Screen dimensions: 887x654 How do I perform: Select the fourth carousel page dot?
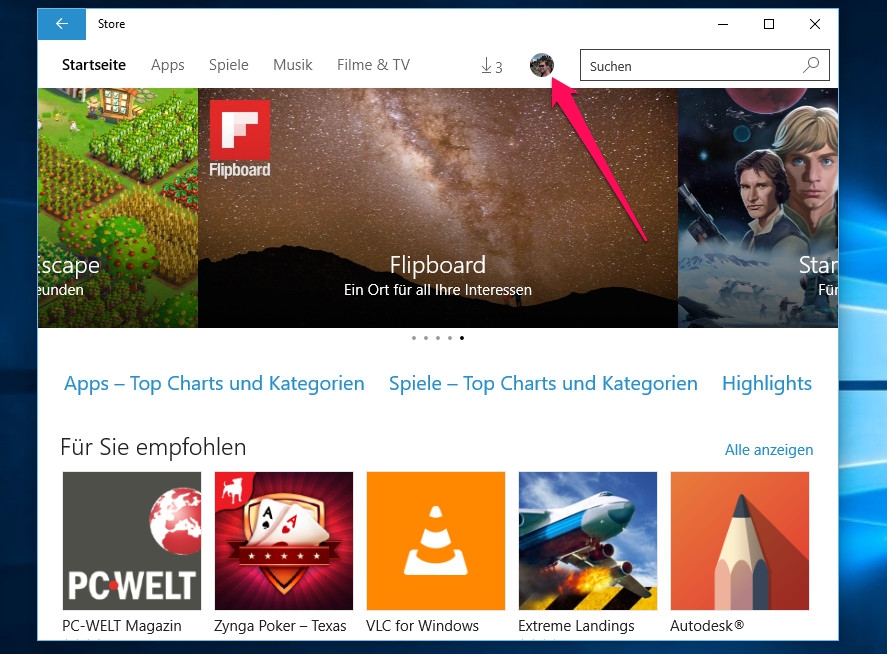(x=450, y=338)
